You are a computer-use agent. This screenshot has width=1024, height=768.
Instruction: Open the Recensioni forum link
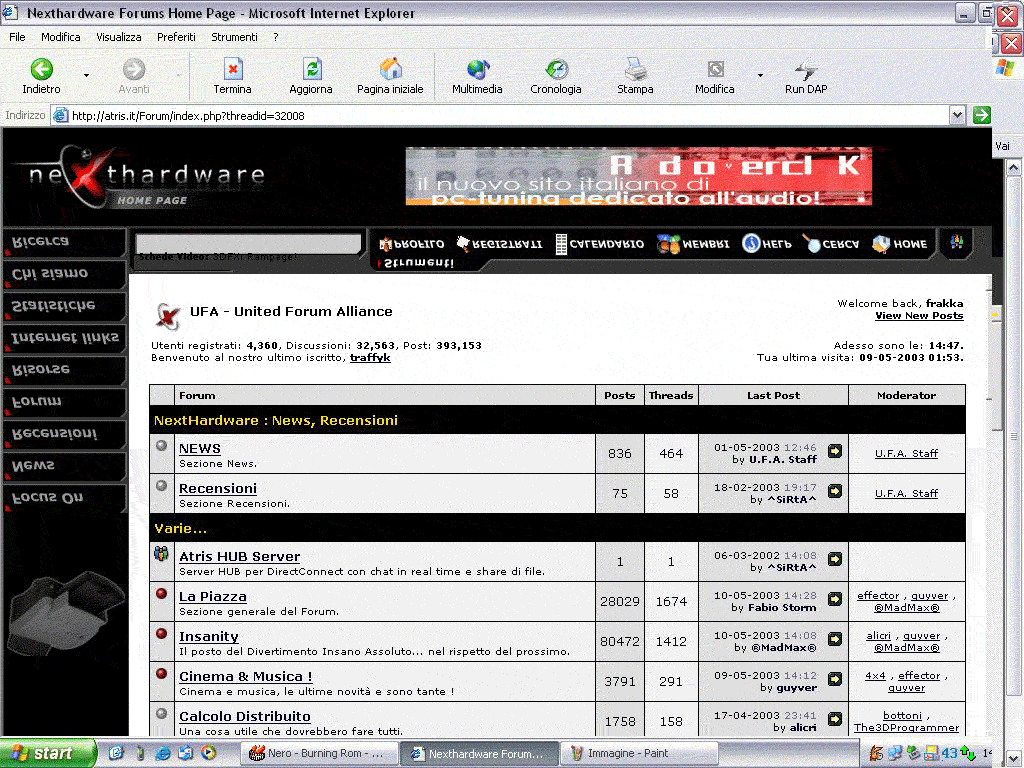coord(218,488)
